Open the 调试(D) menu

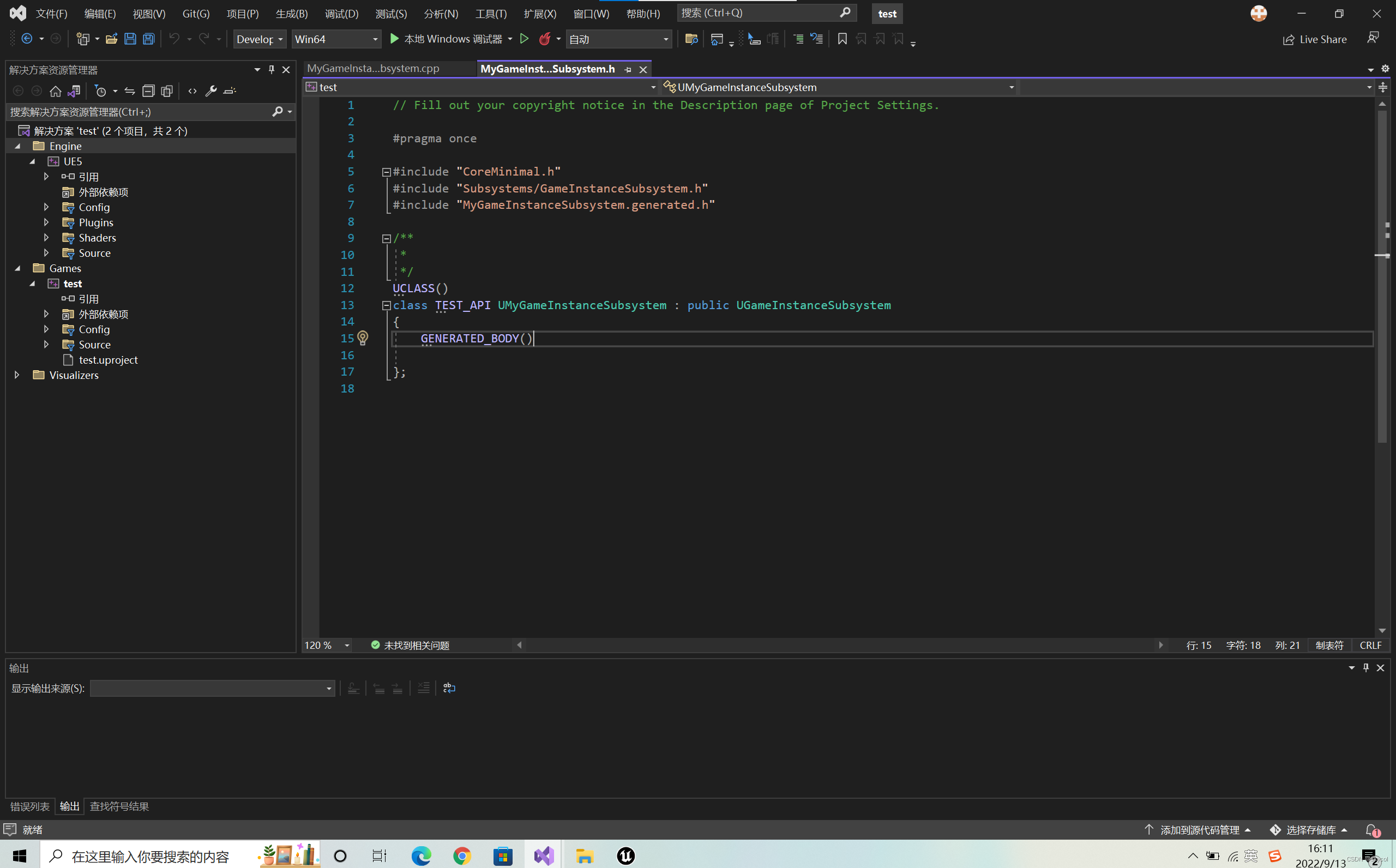coord(341,13)
